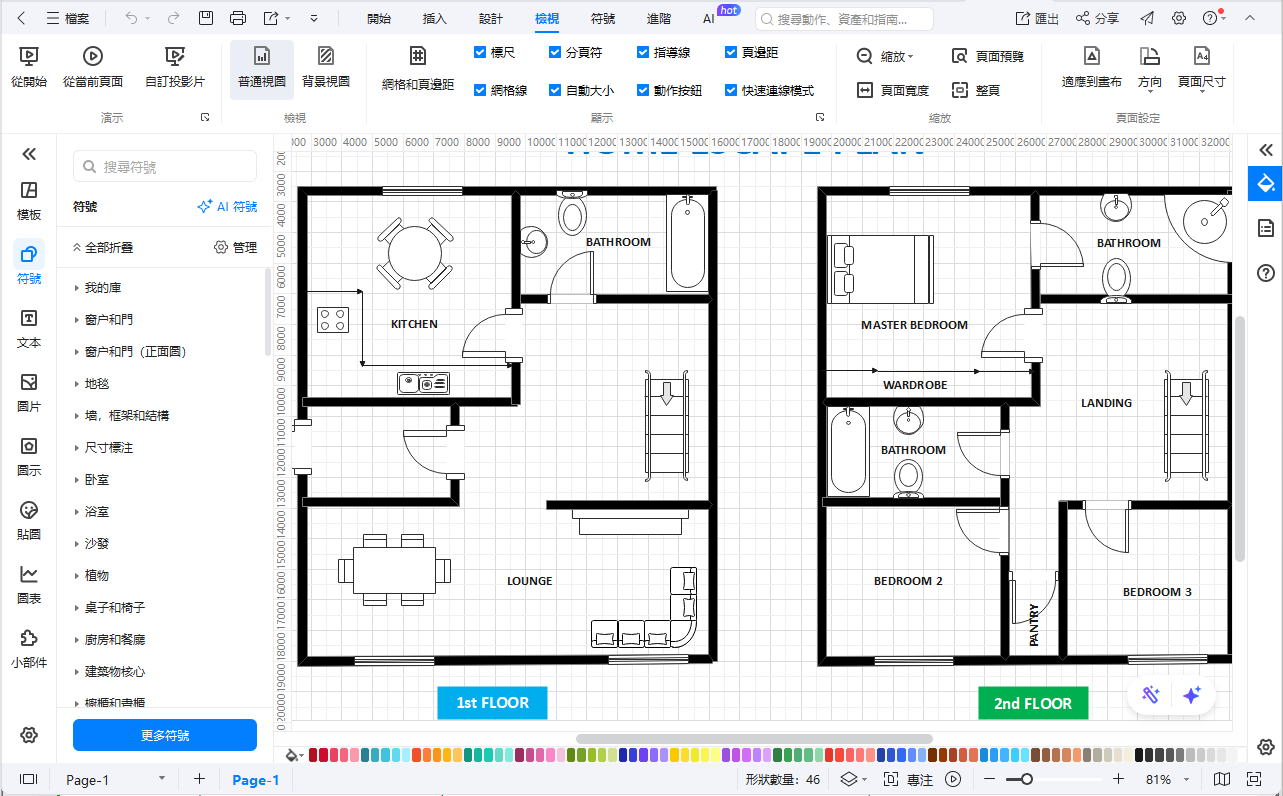The image size is (1283, 796).
Task: Toggle the 網格線 gridlines checkbox
Action: coord(481,90)
